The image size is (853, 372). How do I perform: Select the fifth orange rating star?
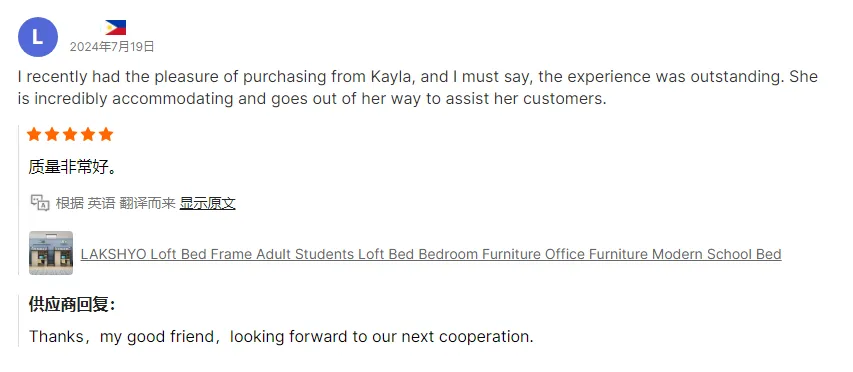[106, 134]
